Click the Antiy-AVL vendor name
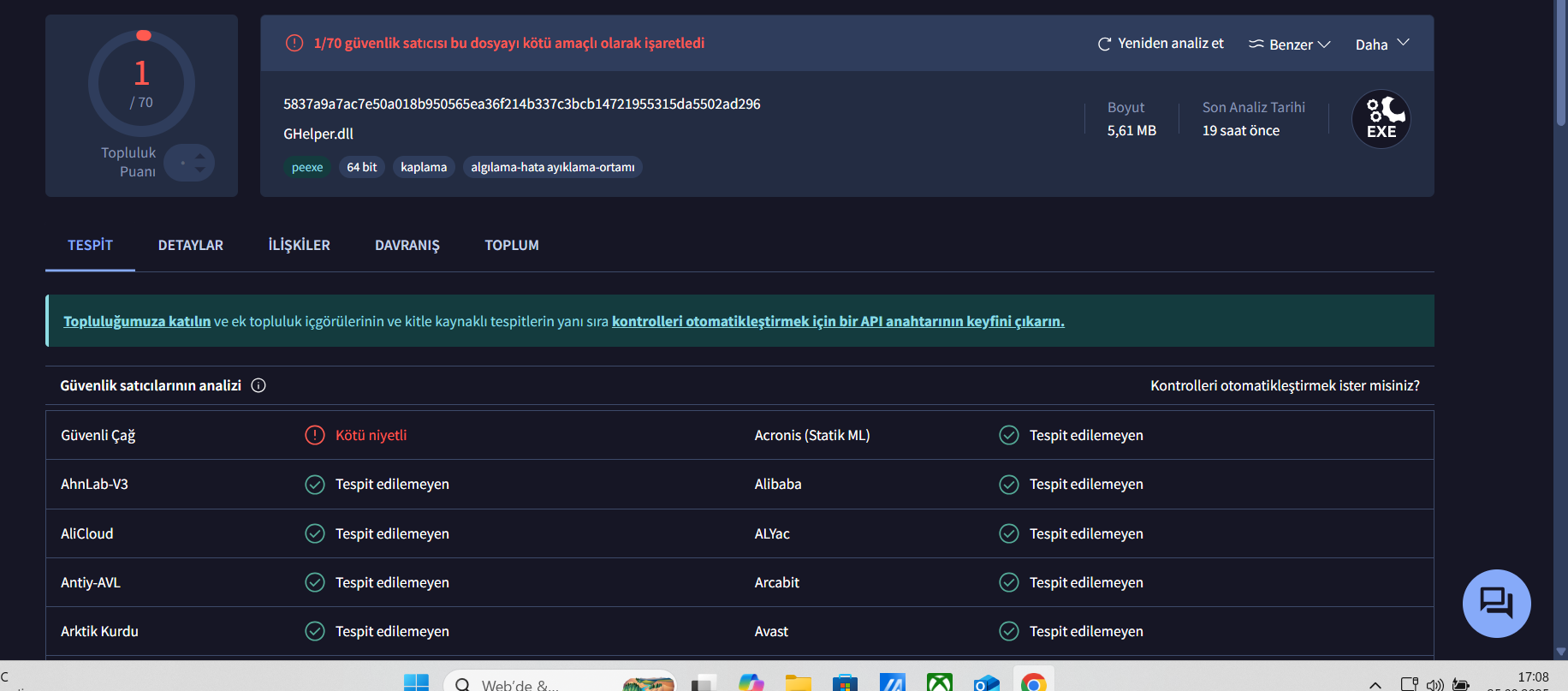 point(91,582)
